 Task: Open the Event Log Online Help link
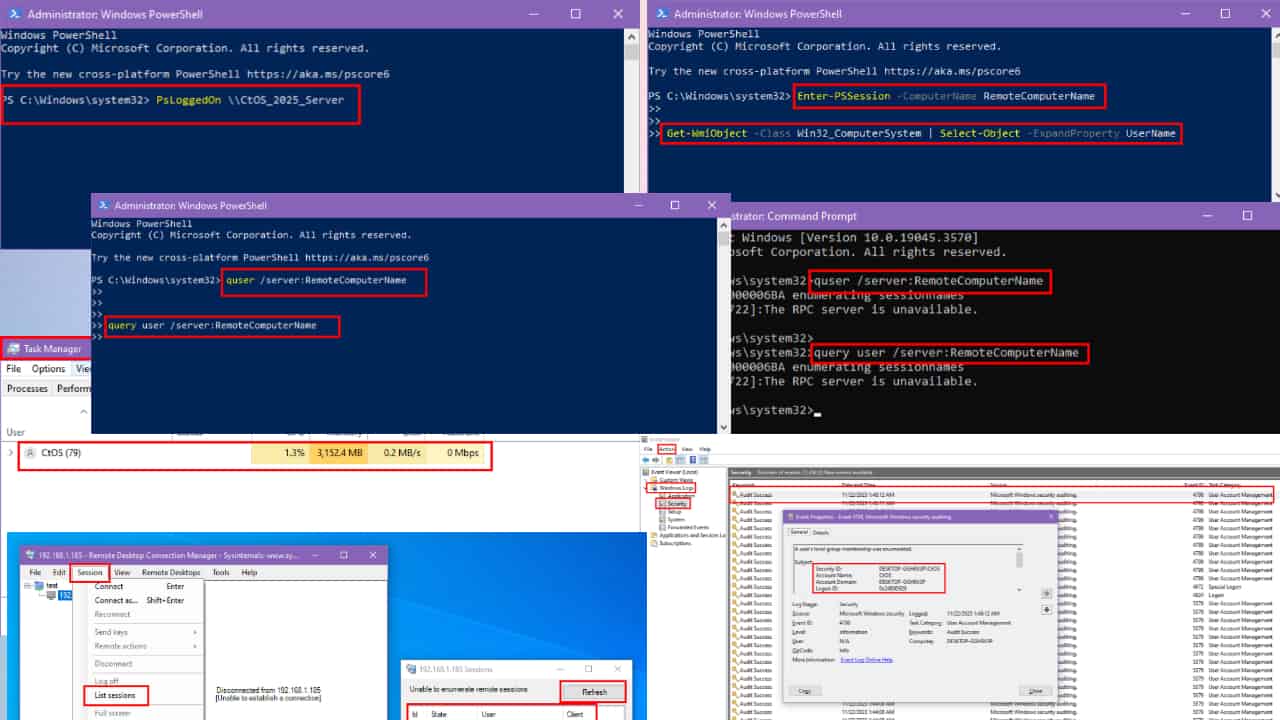(x=866, y=660)
